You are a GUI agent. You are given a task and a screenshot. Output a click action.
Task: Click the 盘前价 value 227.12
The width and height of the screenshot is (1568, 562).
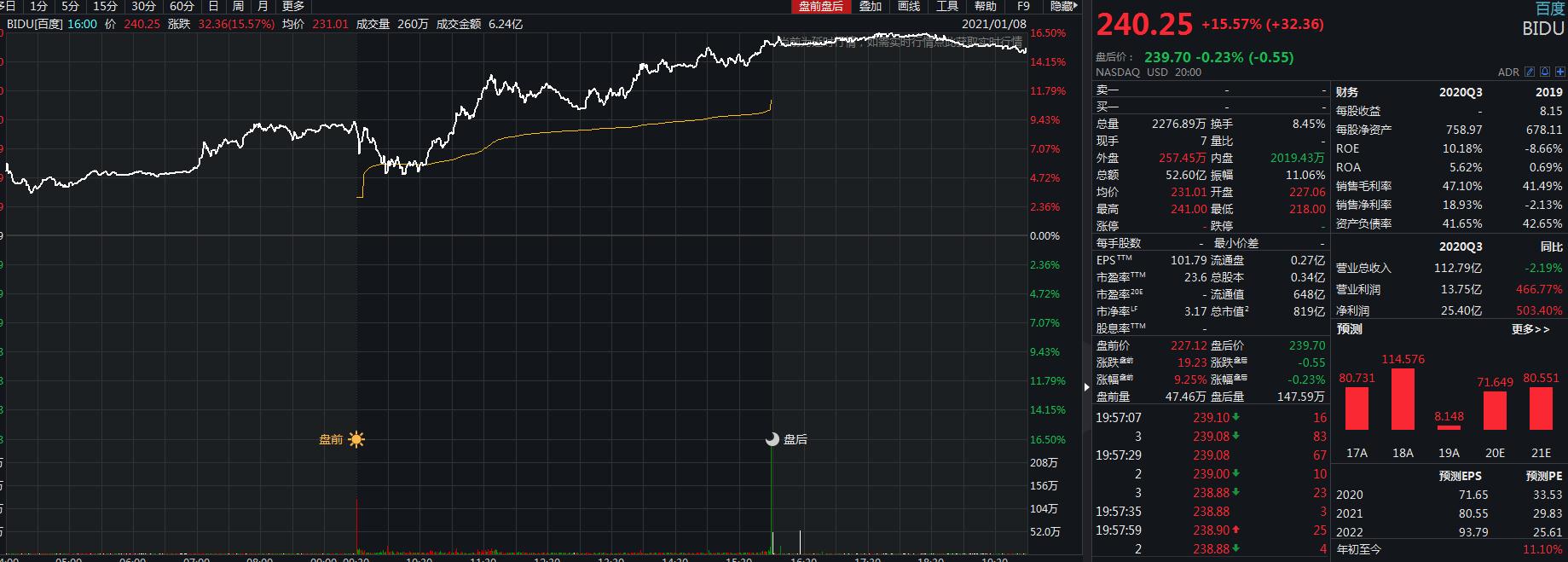pyautogui.click(x=1189, y=345)
